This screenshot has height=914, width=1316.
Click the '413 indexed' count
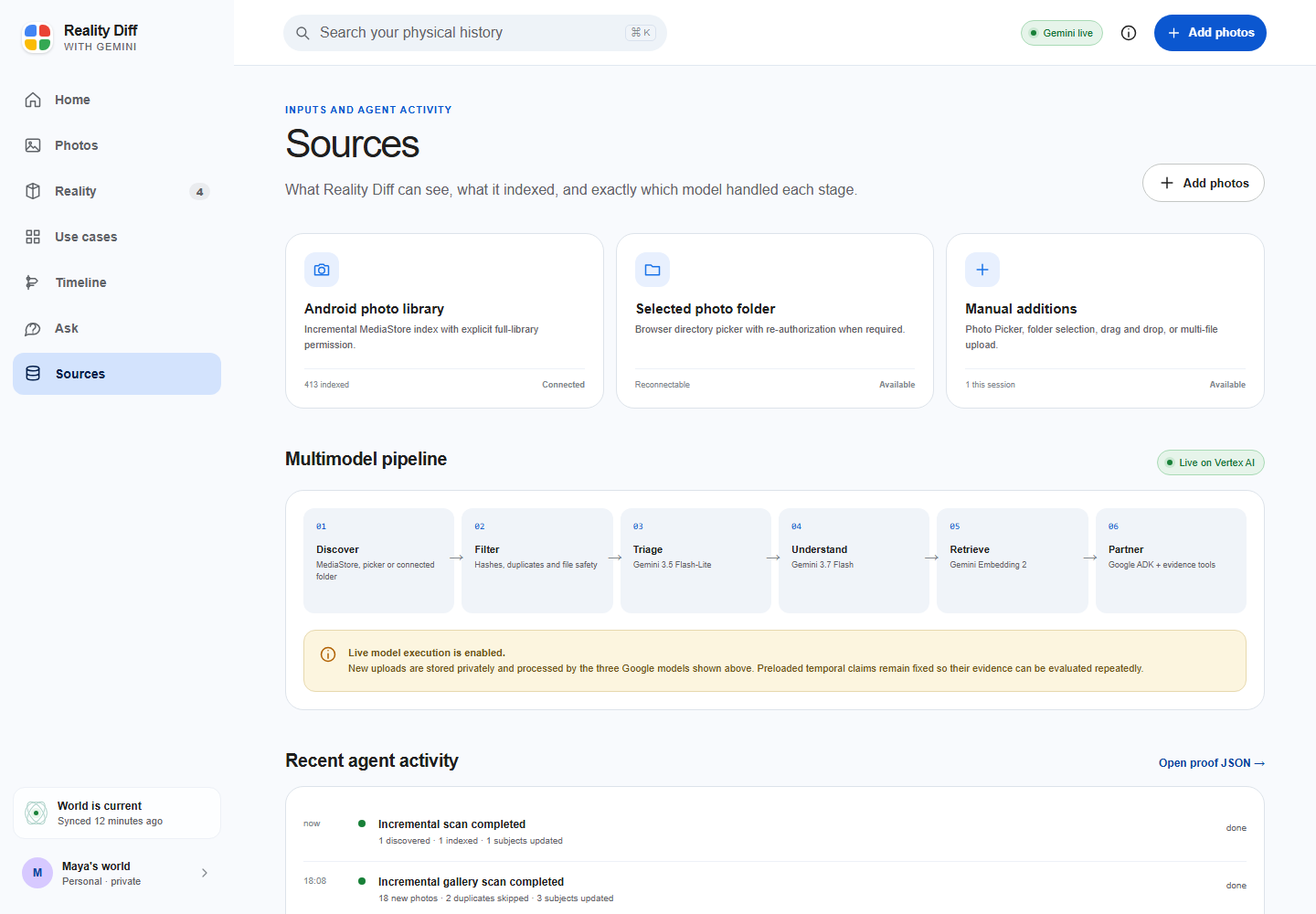[327, 385]
